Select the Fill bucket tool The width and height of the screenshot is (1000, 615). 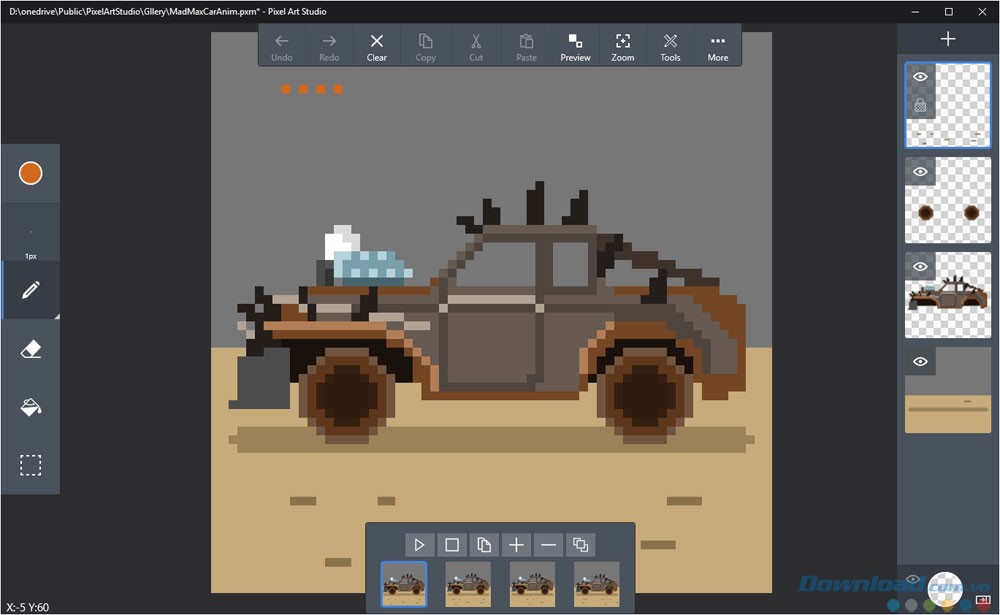(x=30, y=407)
